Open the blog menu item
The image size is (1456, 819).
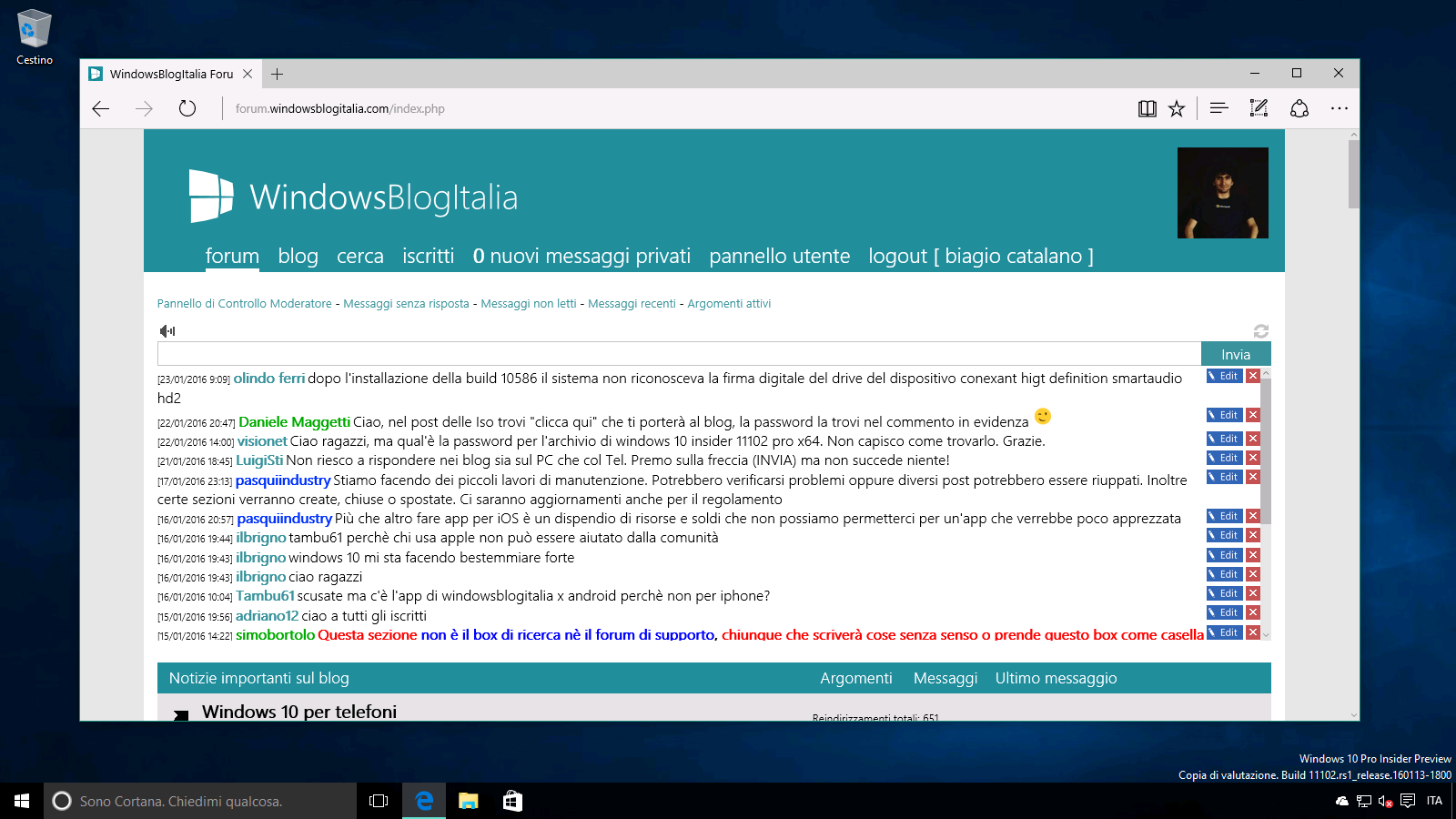298,256
